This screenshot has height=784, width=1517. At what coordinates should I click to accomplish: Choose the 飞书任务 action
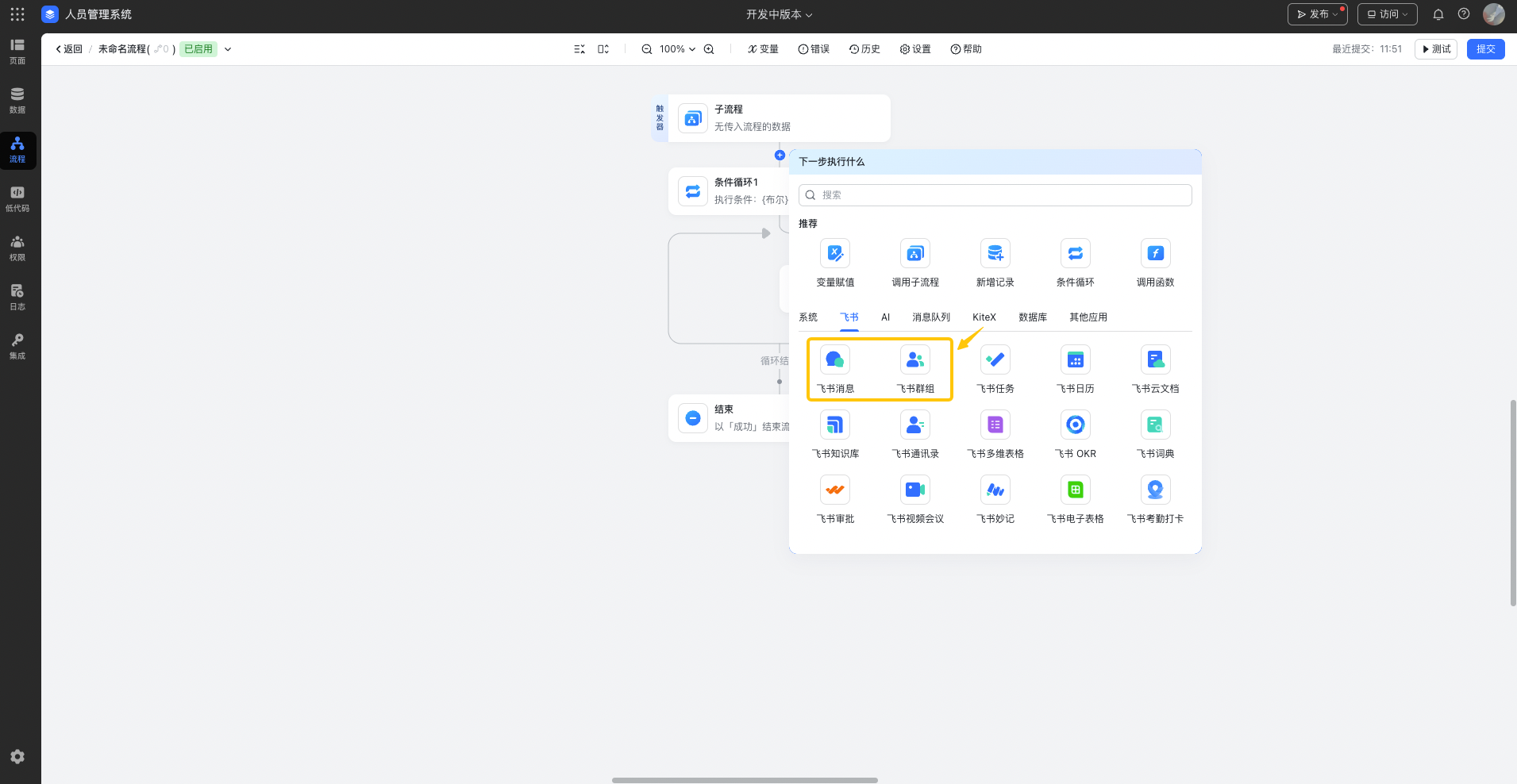point(995,370)
